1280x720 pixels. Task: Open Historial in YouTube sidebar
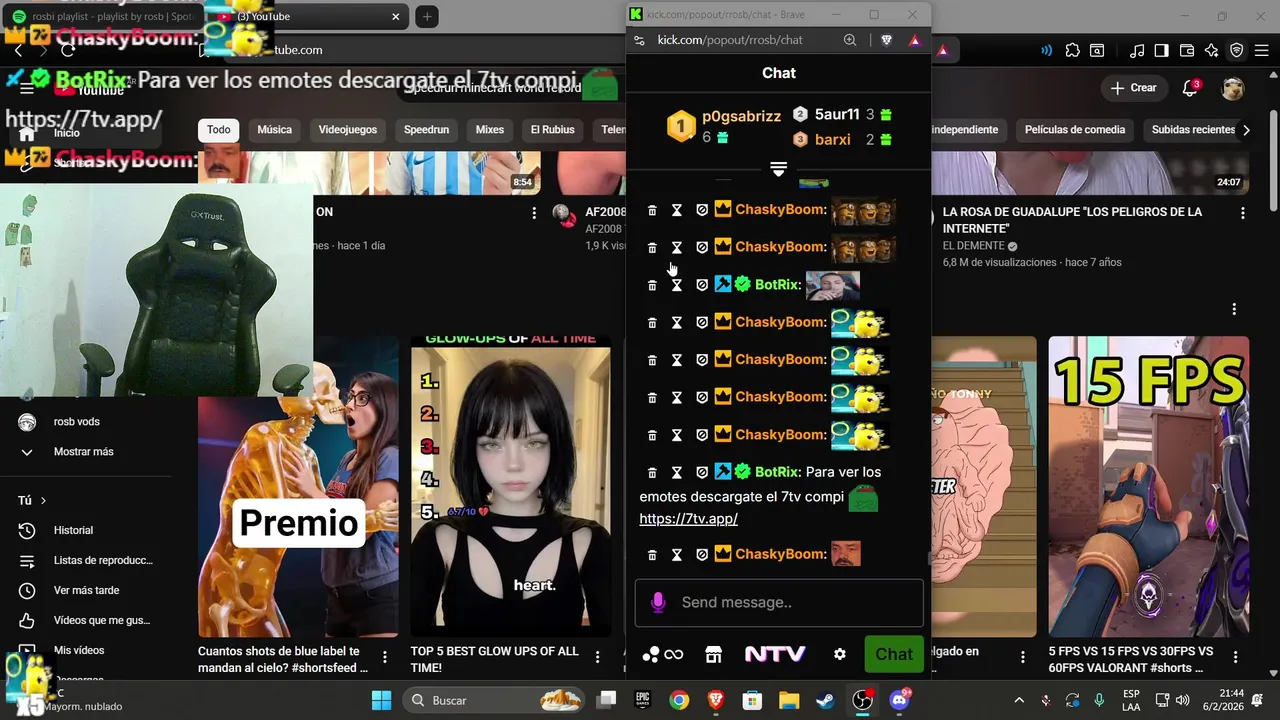tap(85, 530)
